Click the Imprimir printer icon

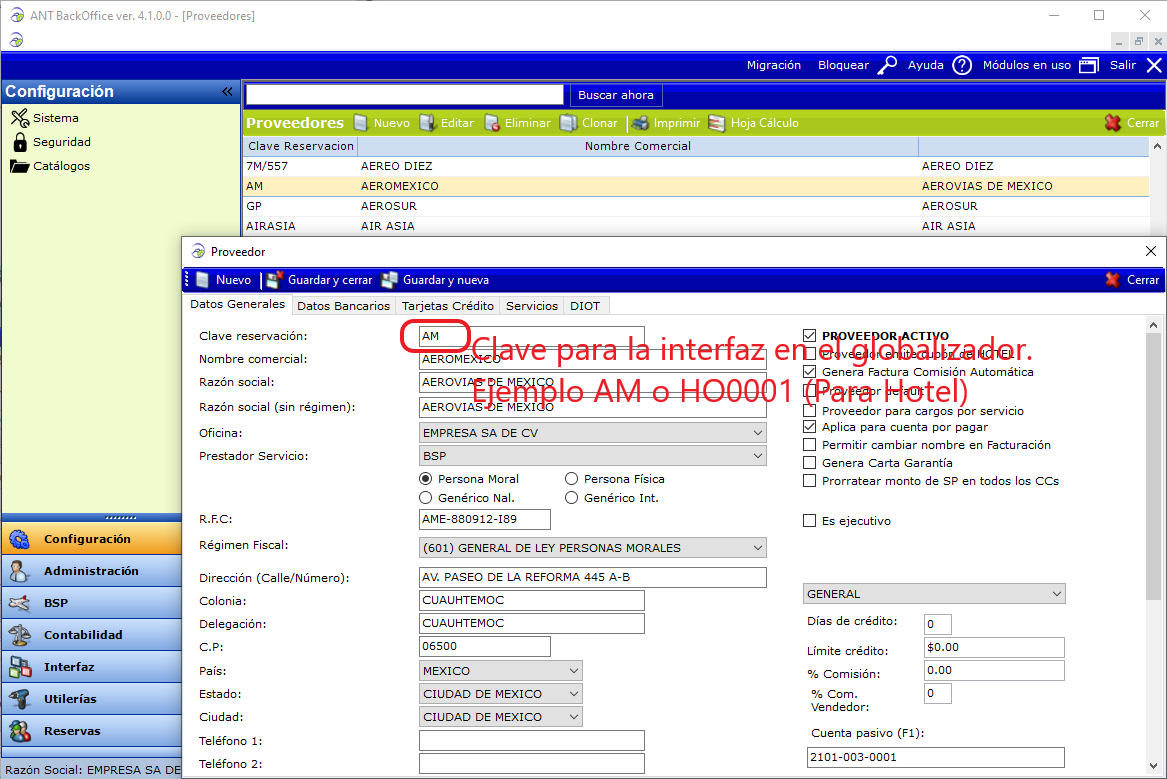click(640, 123)
